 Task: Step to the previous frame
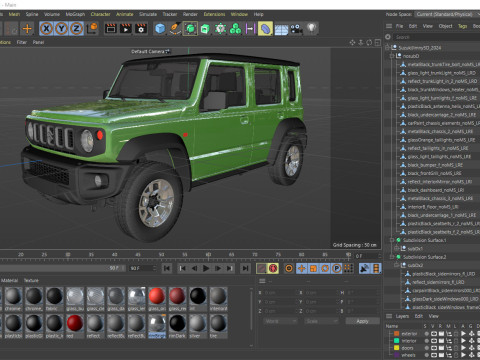point(194,268)
